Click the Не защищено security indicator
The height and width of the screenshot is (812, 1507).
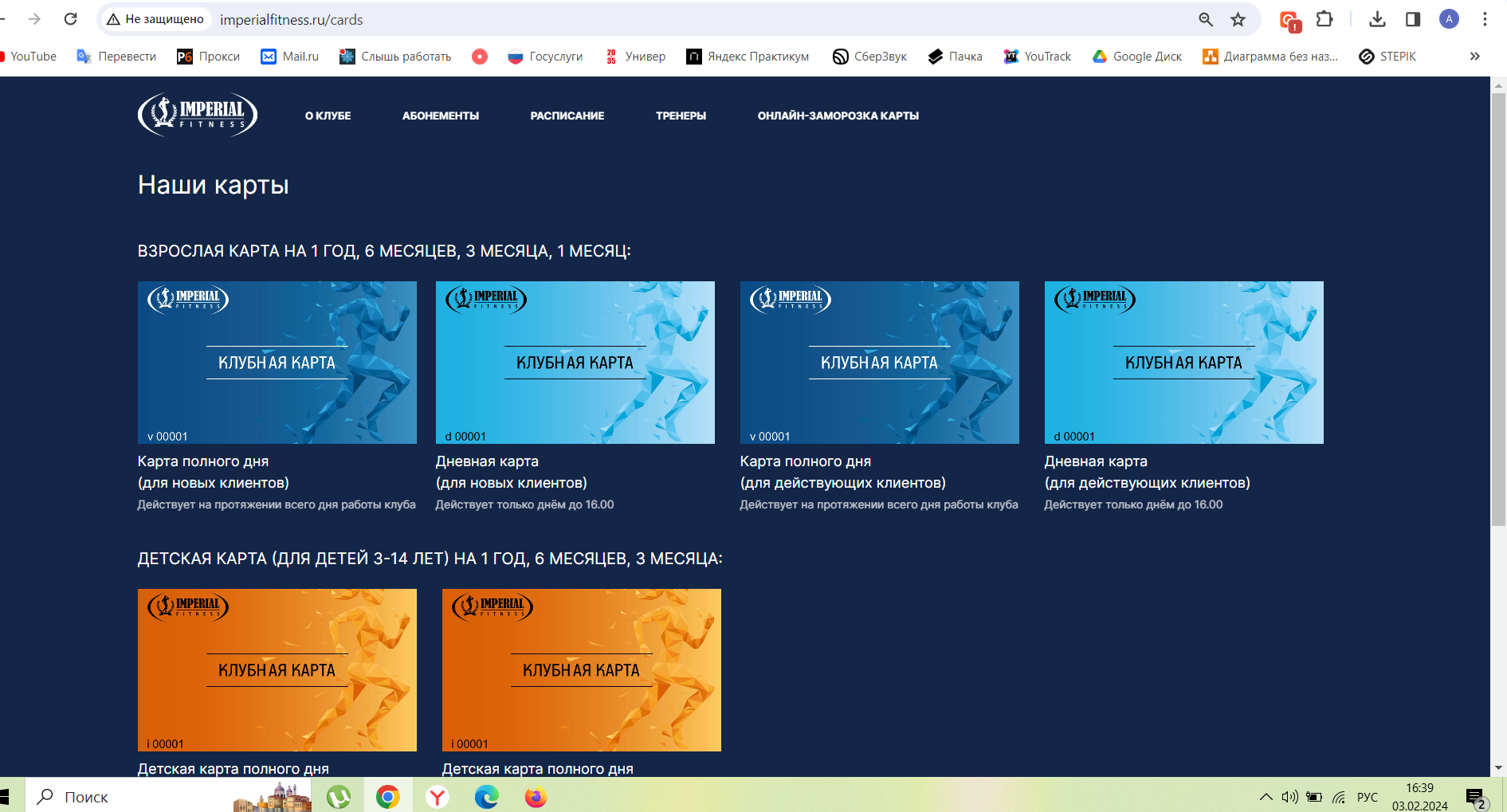point(155,19)
